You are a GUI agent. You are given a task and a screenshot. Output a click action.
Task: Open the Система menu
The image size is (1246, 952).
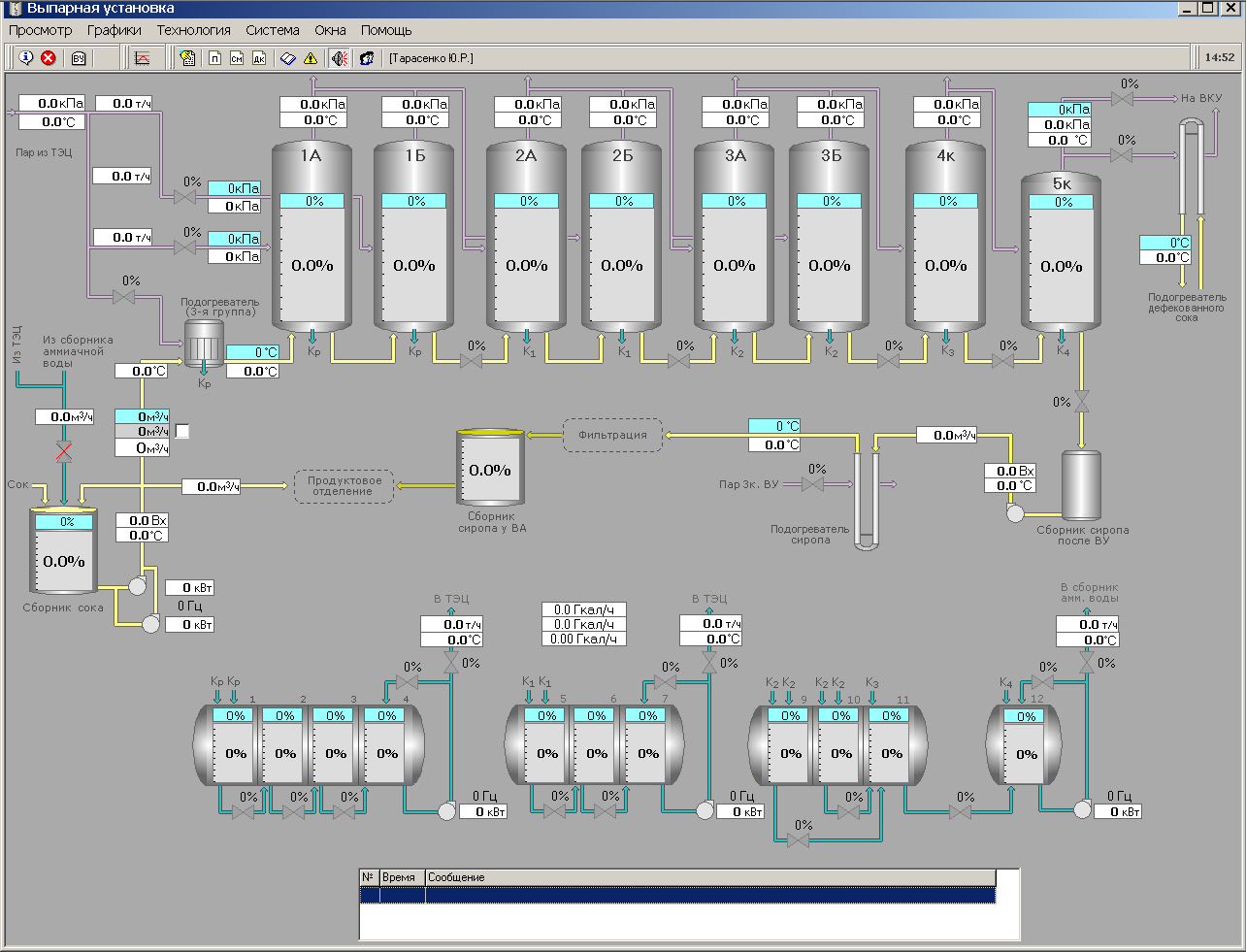point(273,30)
